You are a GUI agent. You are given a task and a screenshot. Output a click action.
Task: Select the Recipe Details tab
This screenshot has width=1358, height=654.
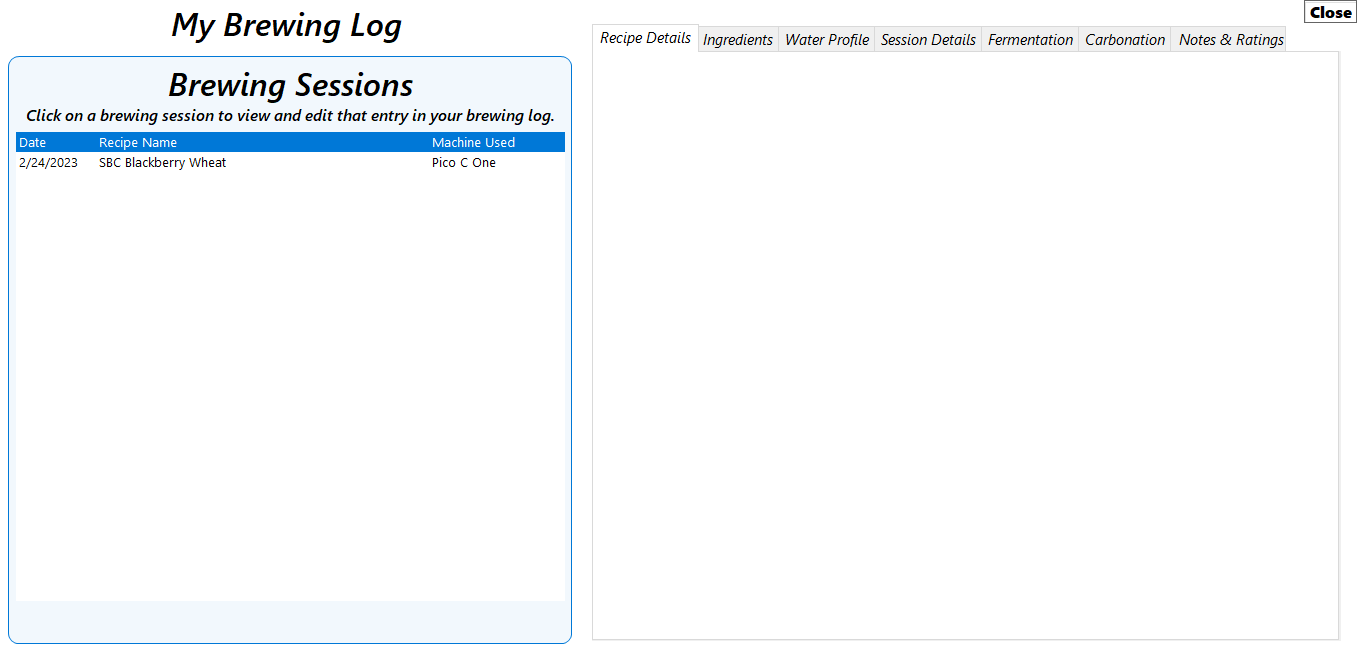click(645, 37)
